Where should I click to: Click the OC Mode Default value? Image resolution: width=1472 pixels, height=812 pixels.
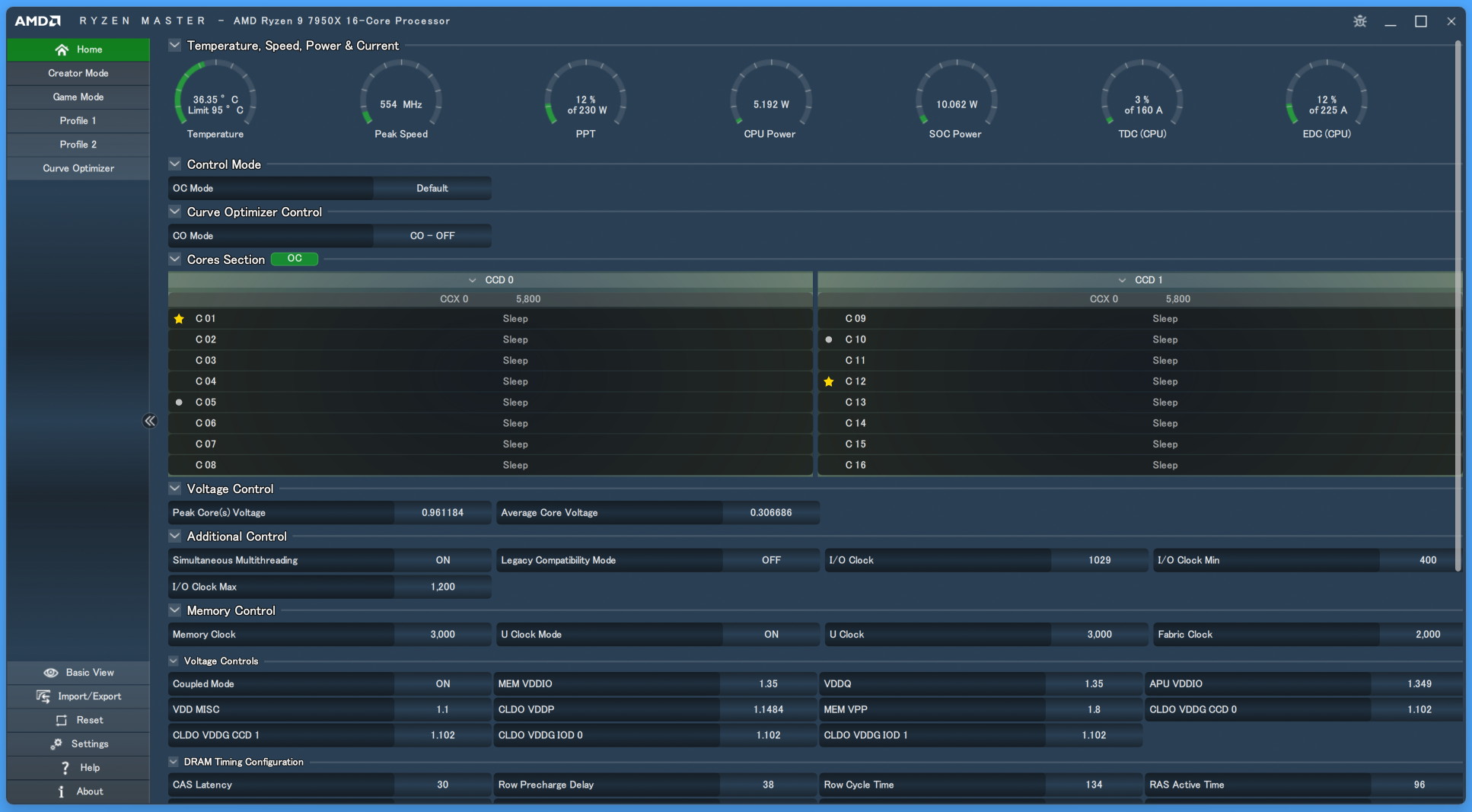(x=432, y=188)
